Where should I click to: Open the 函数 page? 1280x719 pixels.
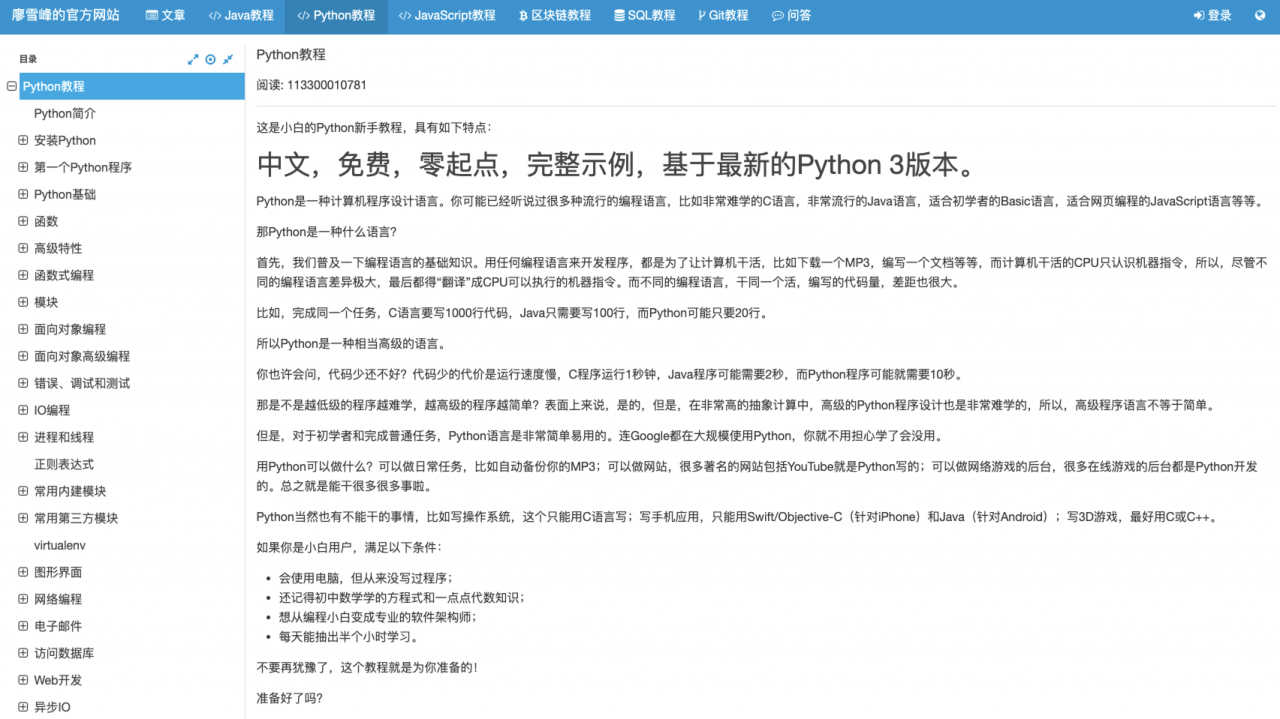click(x=46, y=221)
